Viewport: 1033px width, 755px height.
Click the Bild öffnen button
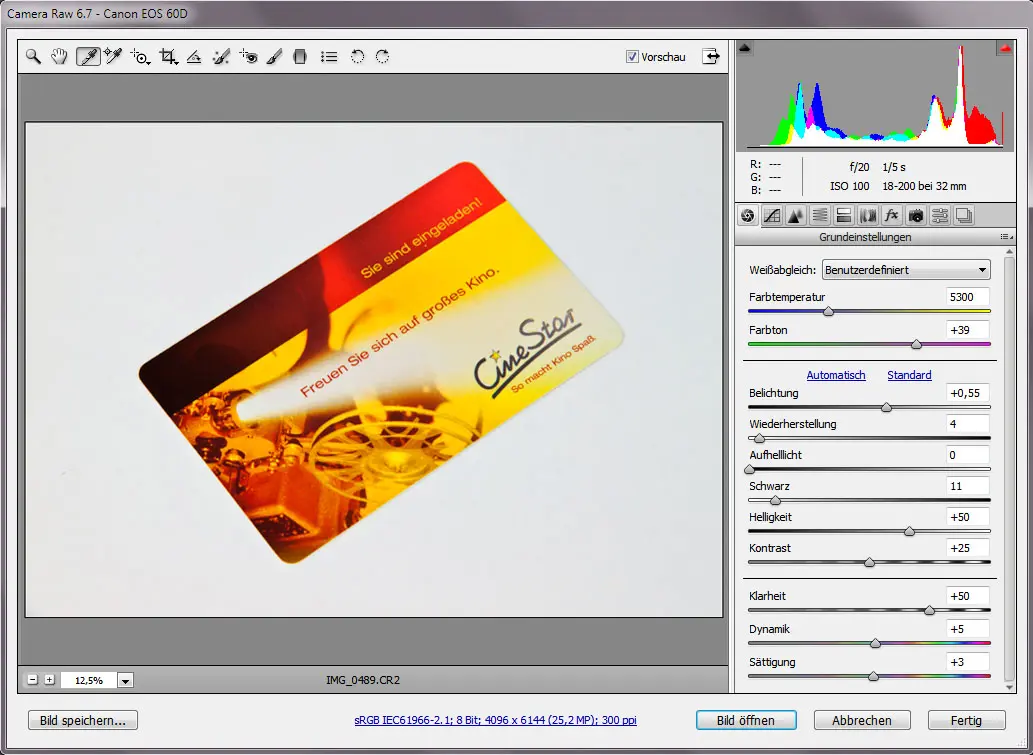(746, 720)
